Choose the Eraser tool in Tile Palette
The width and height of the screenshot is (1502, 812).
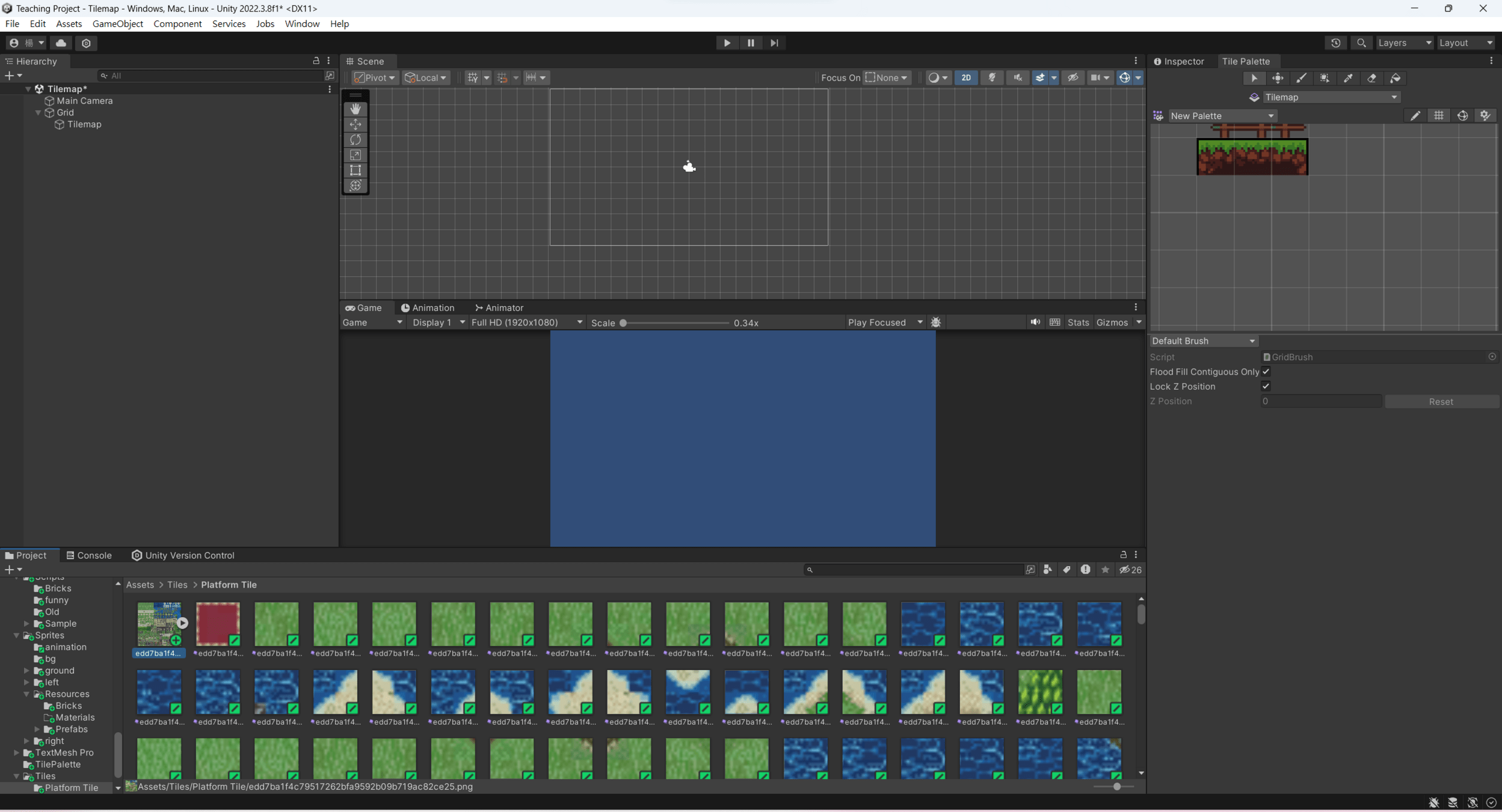click(x=1372, y=78)
